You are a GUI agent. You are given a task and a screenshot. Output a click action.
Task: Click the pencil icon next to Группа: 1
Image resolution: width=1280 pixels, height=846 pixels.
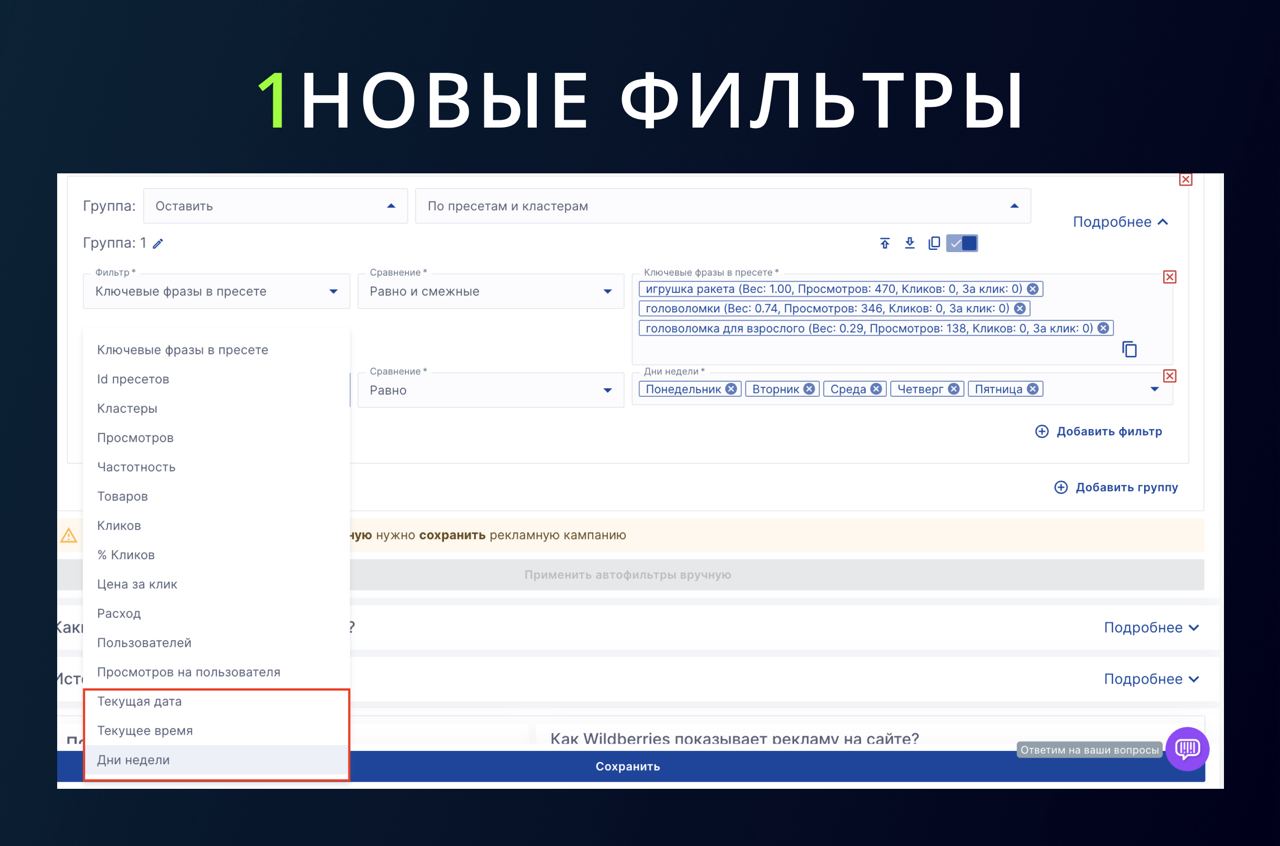tap(158, 243)
